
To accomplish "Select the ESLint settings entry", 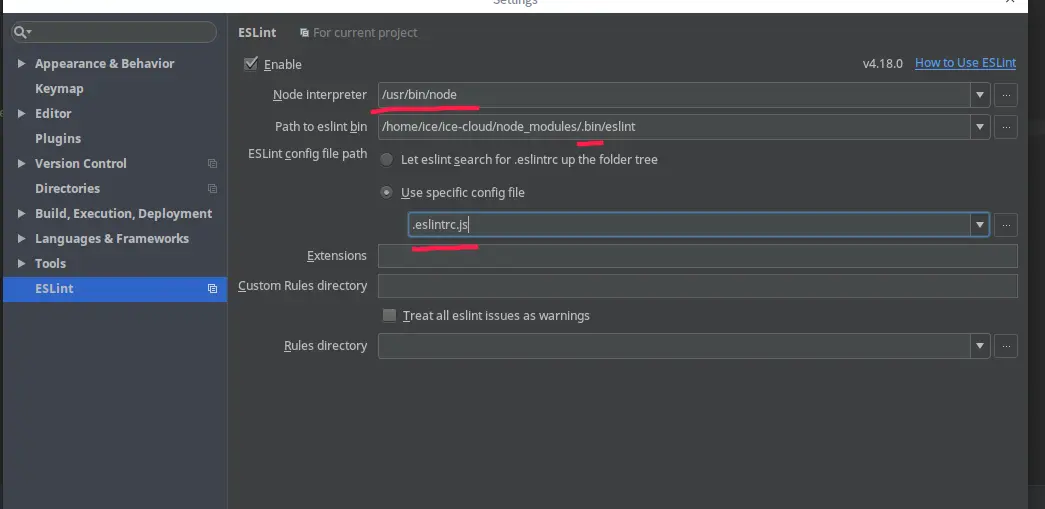I will (115, 288).
